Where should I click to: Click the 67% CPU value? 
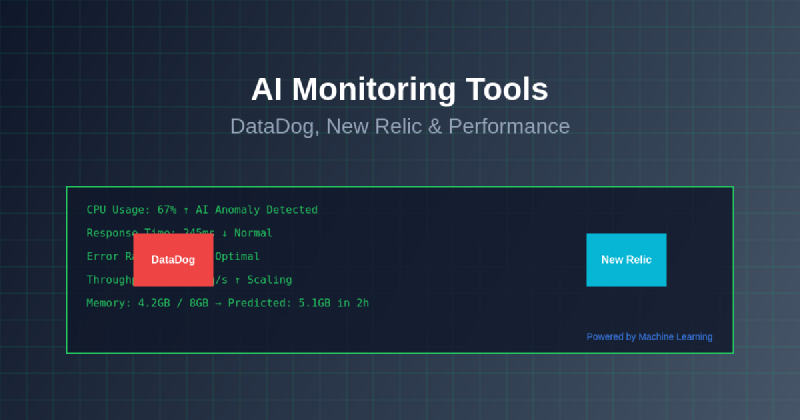(167, 210)
